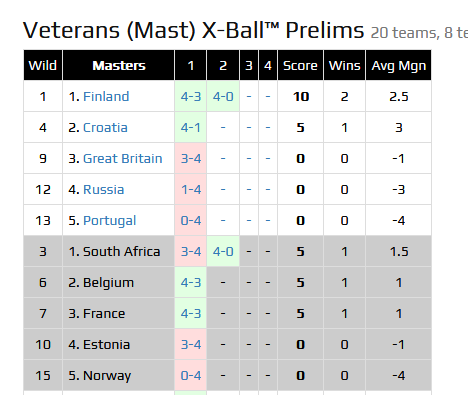The height and width of the screenshot is (395, 468).
Task: Click the Masters column header
Action: tap(119, 65)
